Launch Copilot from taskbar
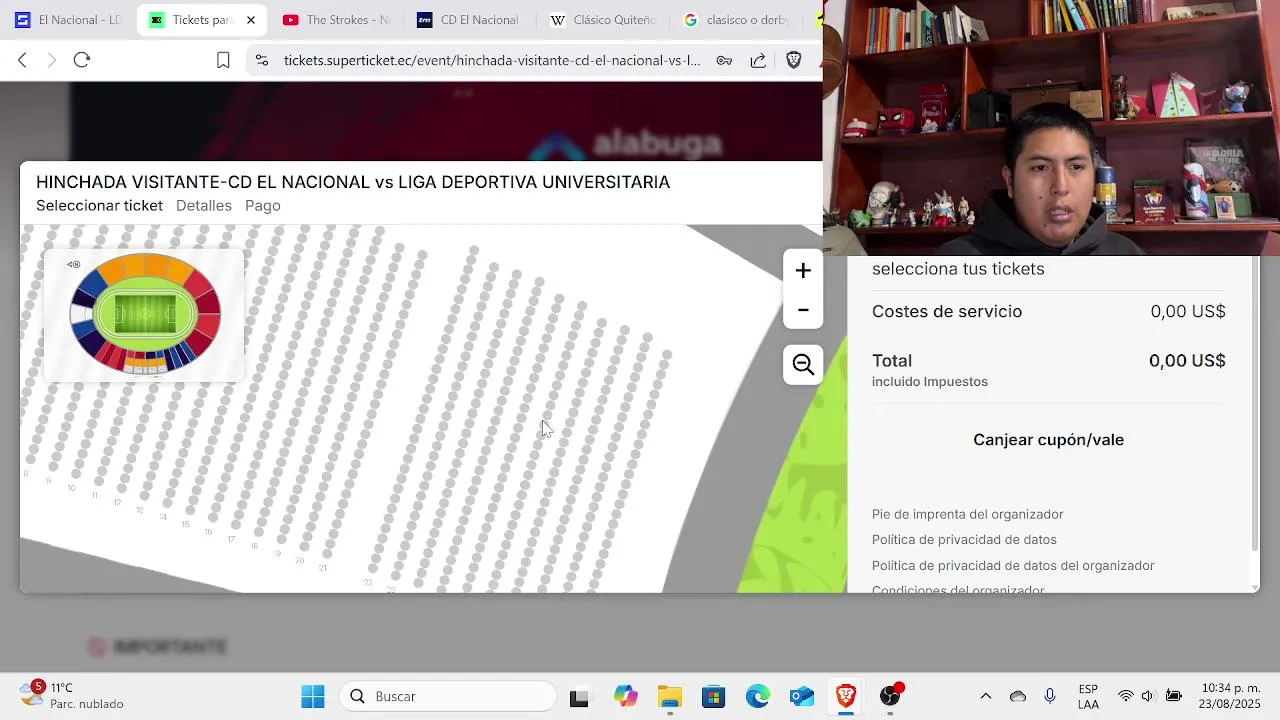This screenshot has width=1280, height=720. 626,696
